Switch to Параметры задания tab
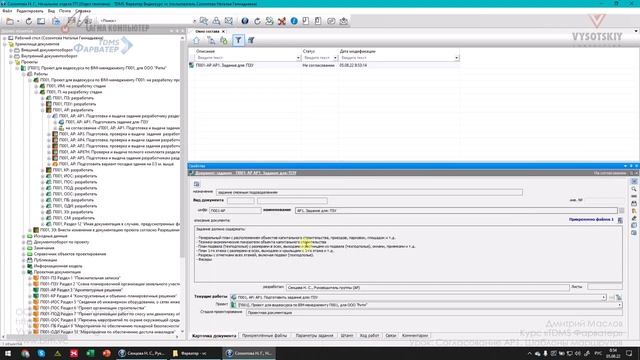 [314, 336]
